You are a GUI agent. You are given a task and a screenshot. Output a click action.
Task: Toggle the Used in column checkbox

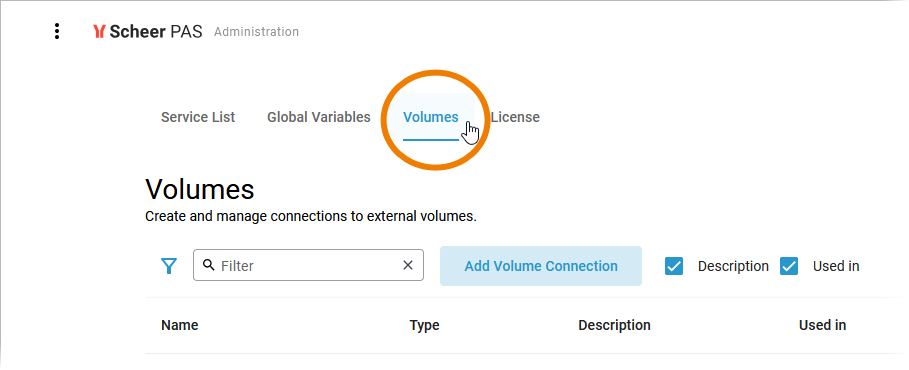pos(789,266)
